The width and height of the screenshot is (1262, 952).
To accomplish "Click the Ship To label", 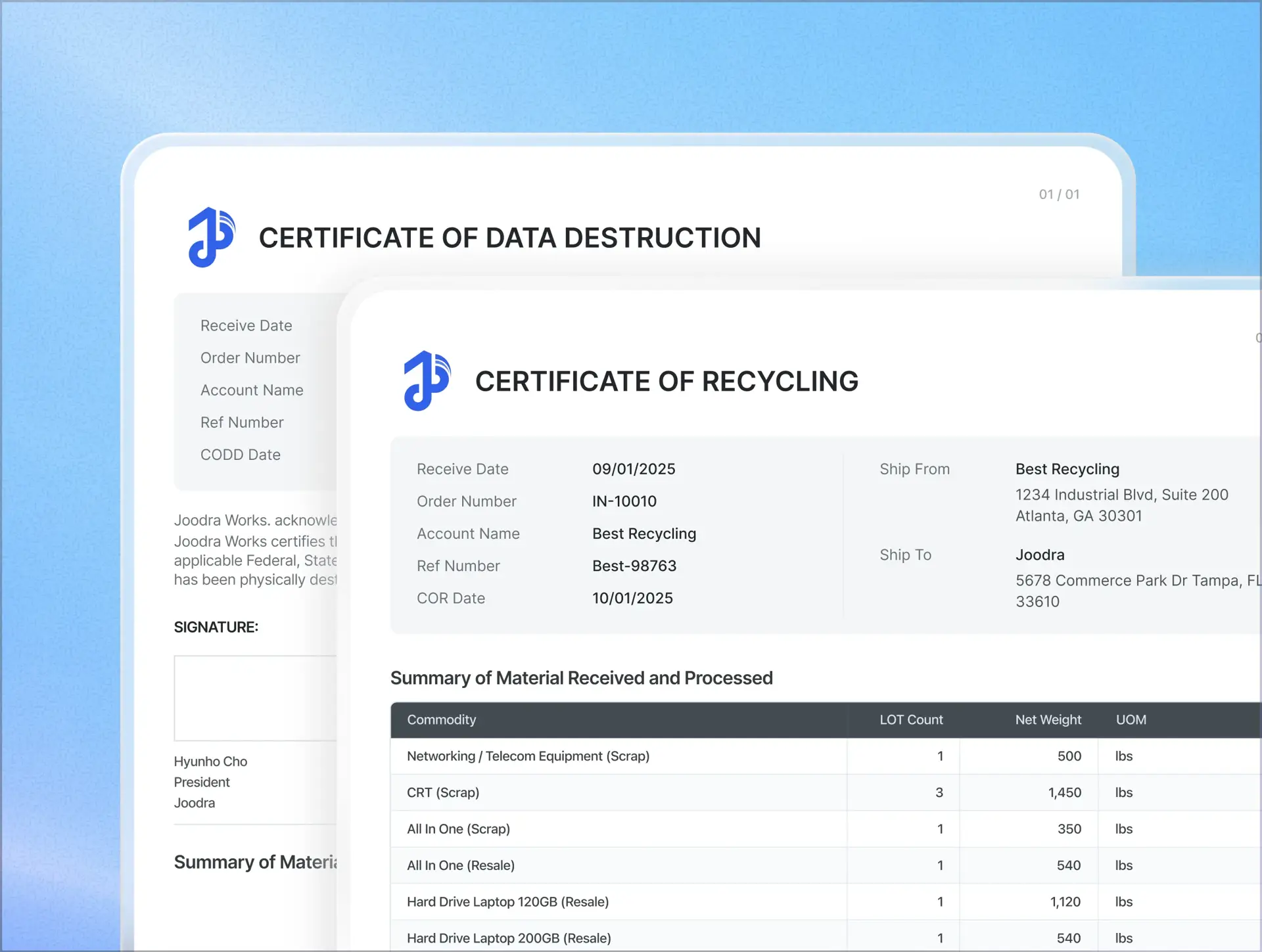I will [905, 555].
